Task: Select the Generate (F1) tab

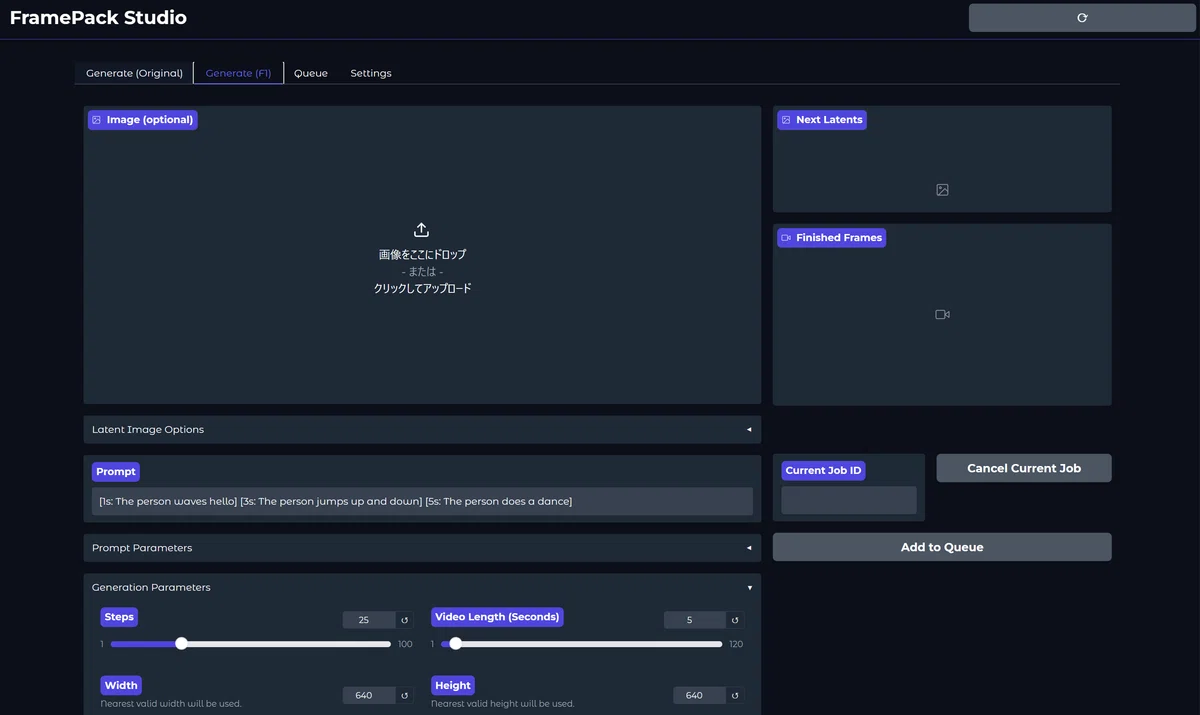Action: coord(238,73)
